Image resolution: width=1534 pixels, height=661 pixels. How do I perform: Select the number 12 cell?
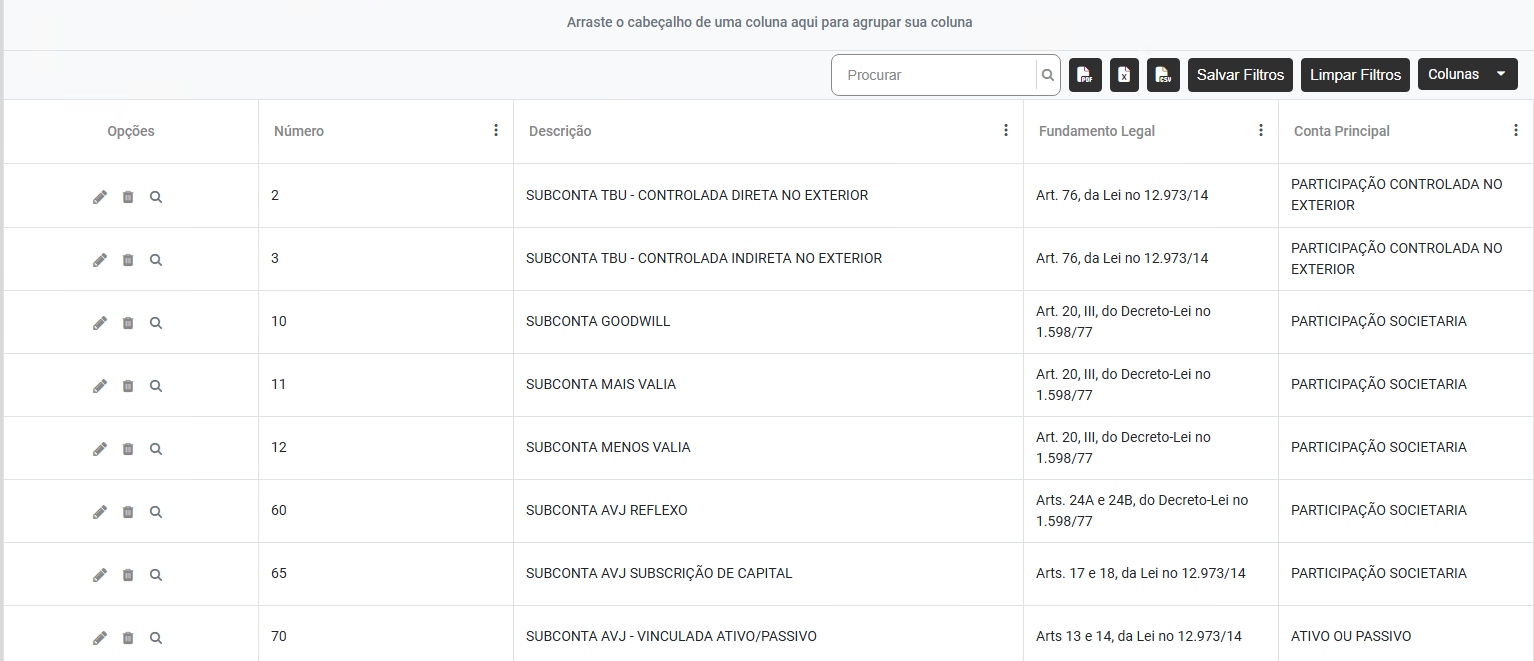point(386,448)
